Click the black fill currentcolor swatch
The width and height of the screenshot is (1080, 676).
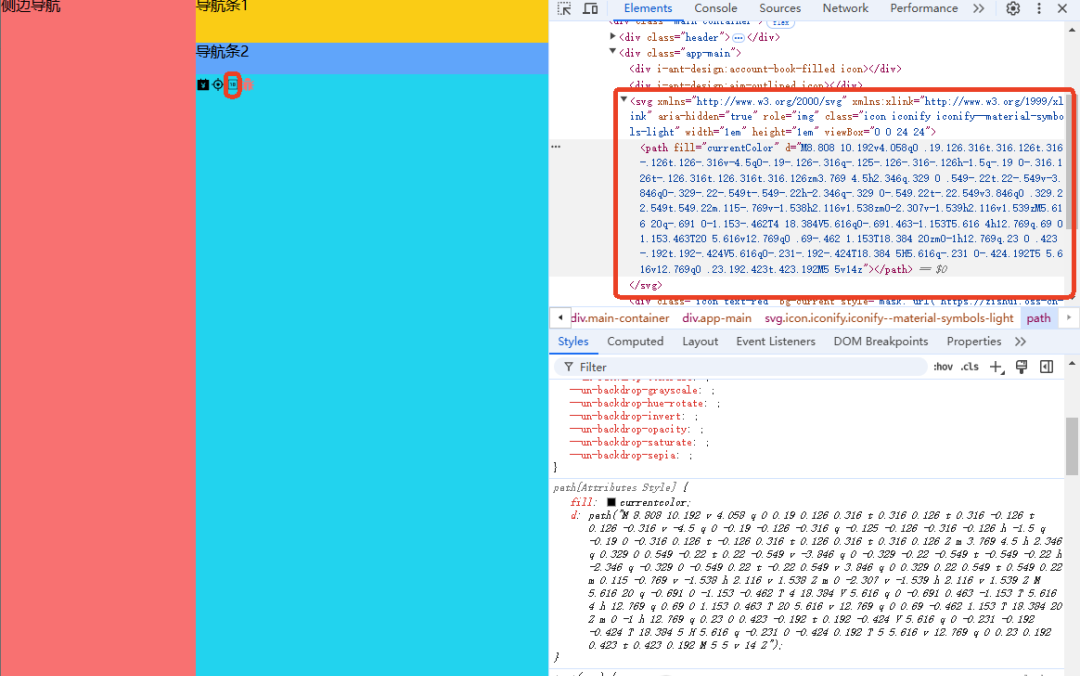coord(610,502)
